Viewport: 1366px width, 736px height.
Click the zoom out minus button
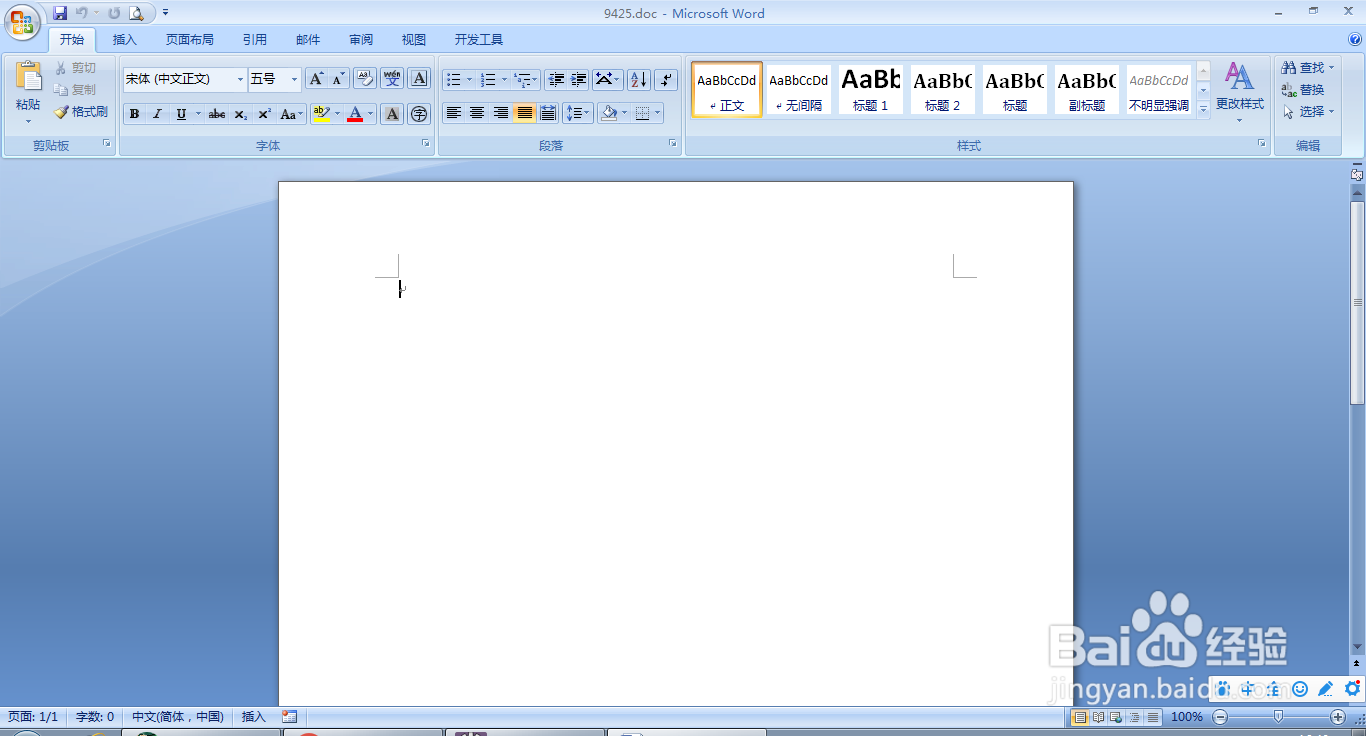pyautogui.click(x=1219, y=717)
